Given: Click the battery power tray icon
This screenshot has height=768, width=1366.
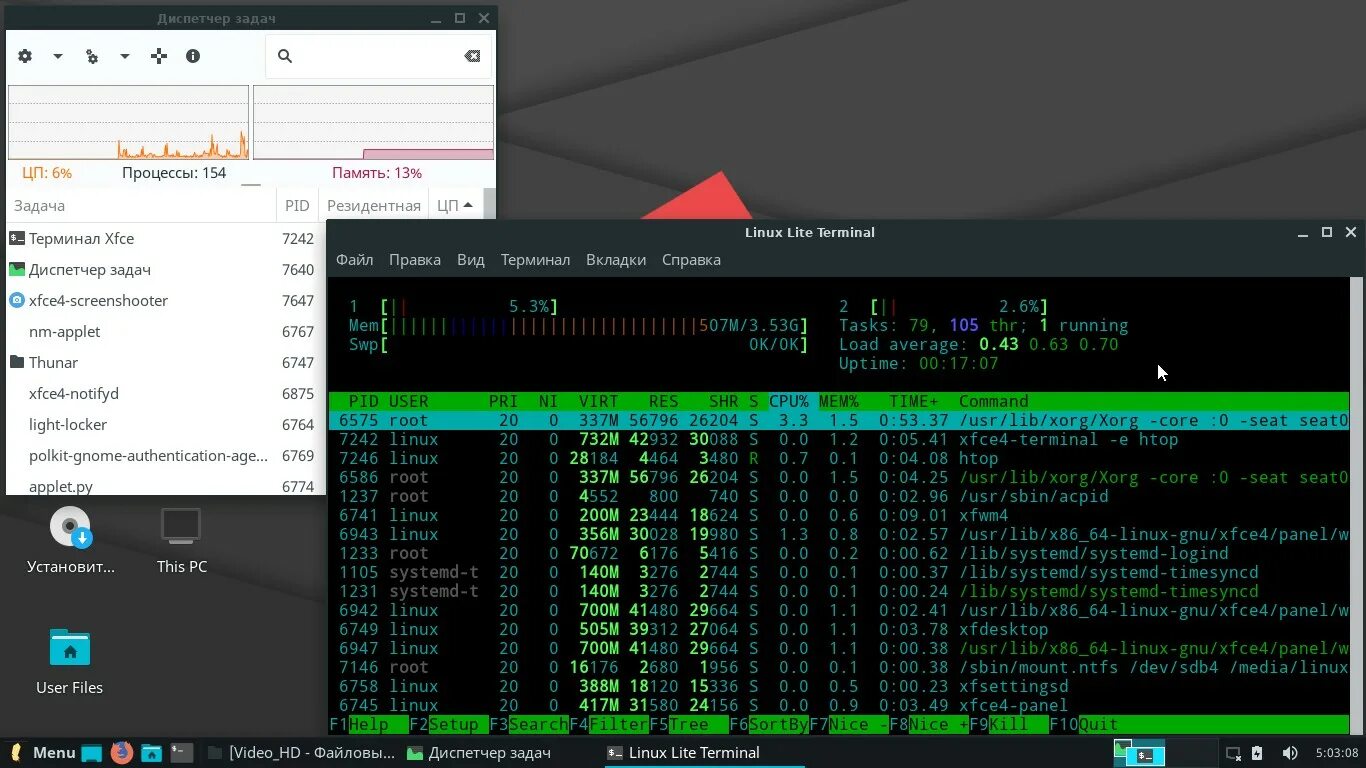Looking at the screenshot, I should pos(1257,753).
